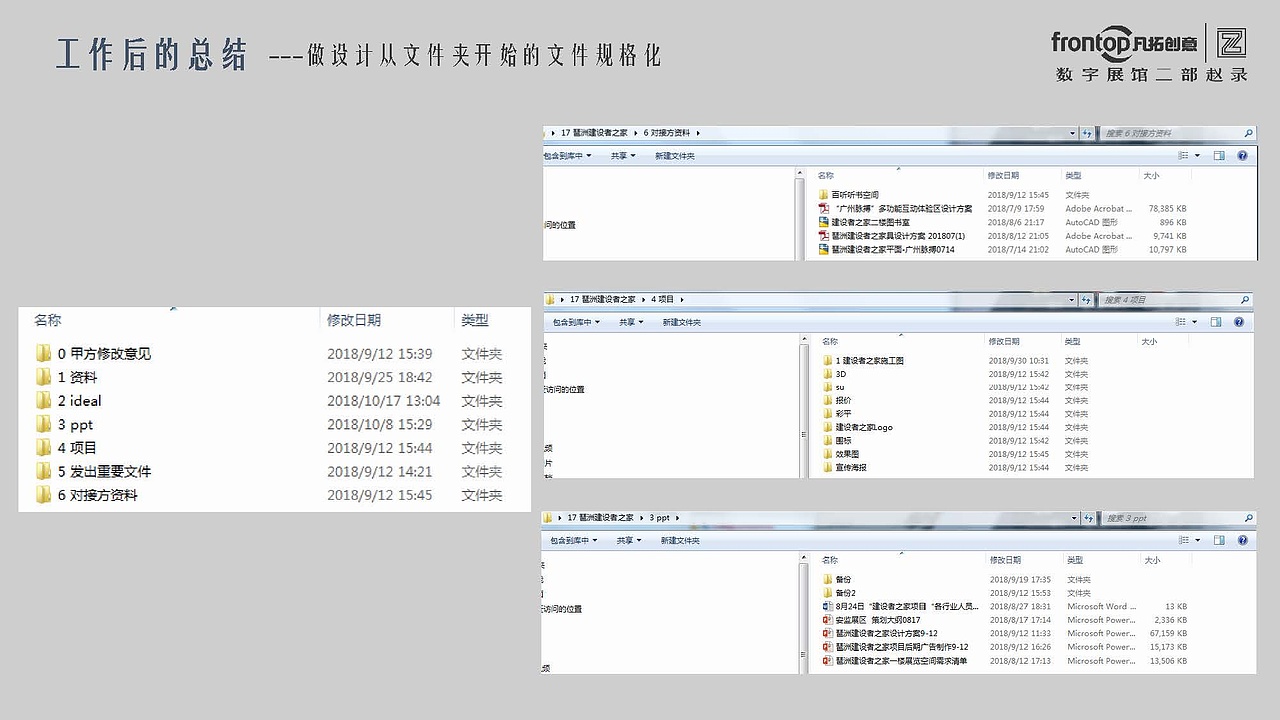Open the preview pane icon in 3 ppt toolbar
Viewport: 1280px width, 720px height.
[x=1218, y=540]
